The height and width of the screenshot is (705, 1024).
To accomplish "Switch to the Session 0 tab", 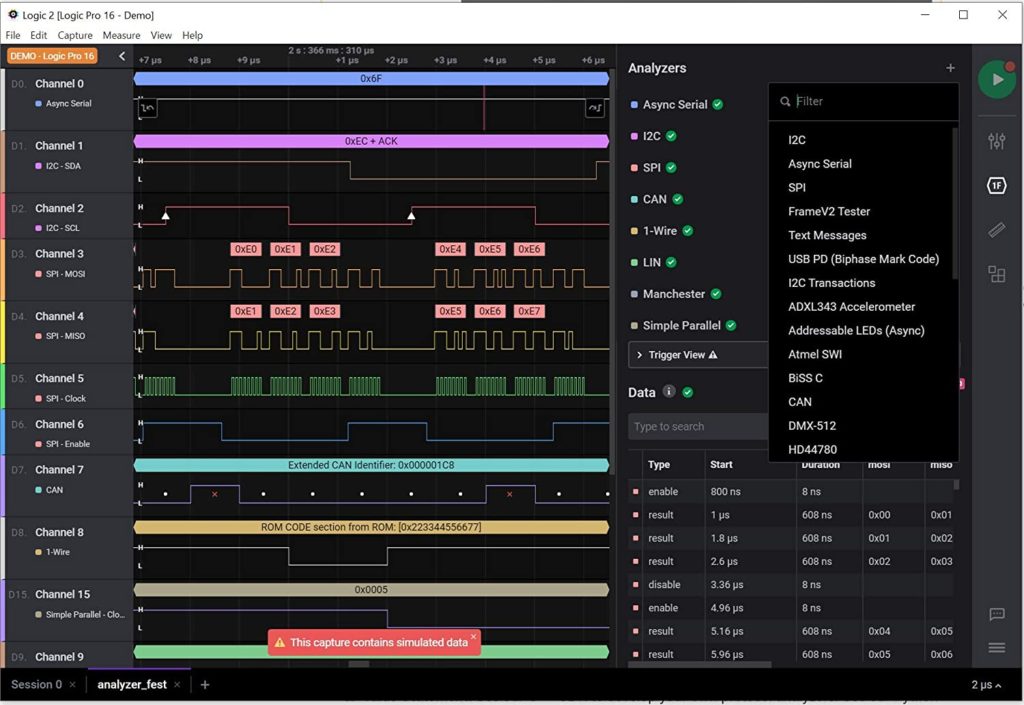I will pyautogui.click(x=37, y=685).
